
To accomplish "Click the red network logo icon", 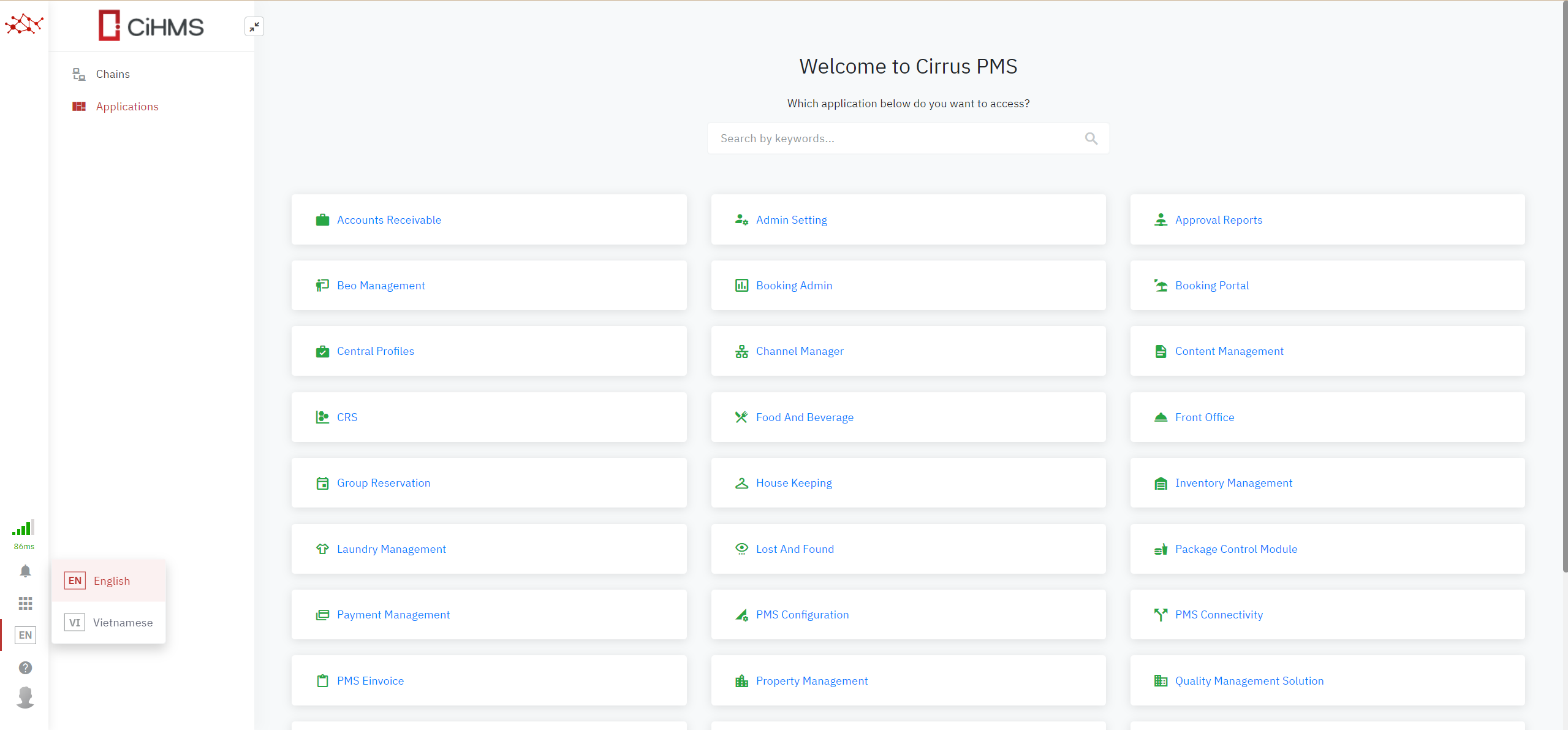I will (24, 25).
